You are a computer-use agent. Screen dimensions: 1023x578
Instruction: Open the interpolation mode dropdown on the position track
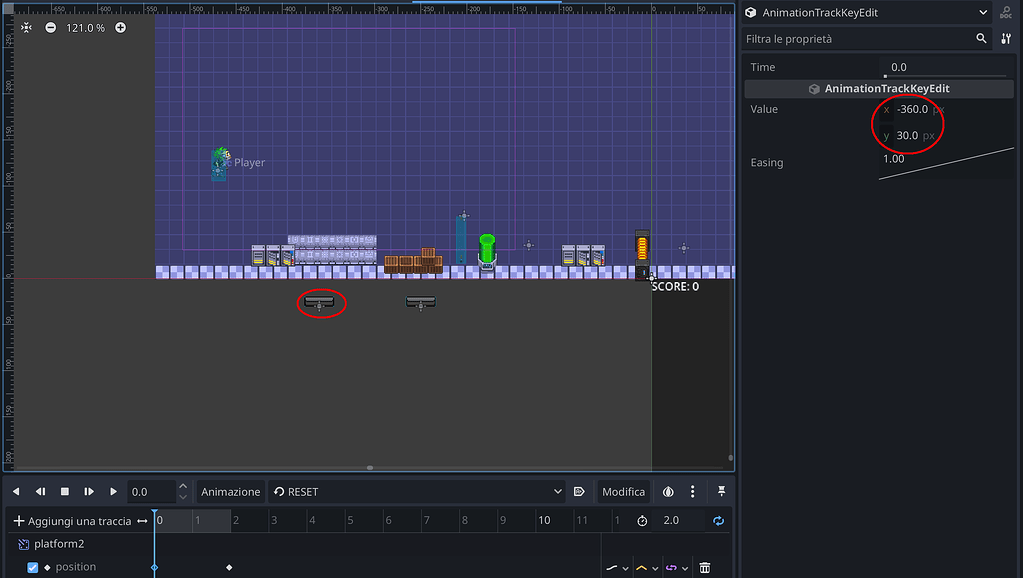[x=625, y=567]
